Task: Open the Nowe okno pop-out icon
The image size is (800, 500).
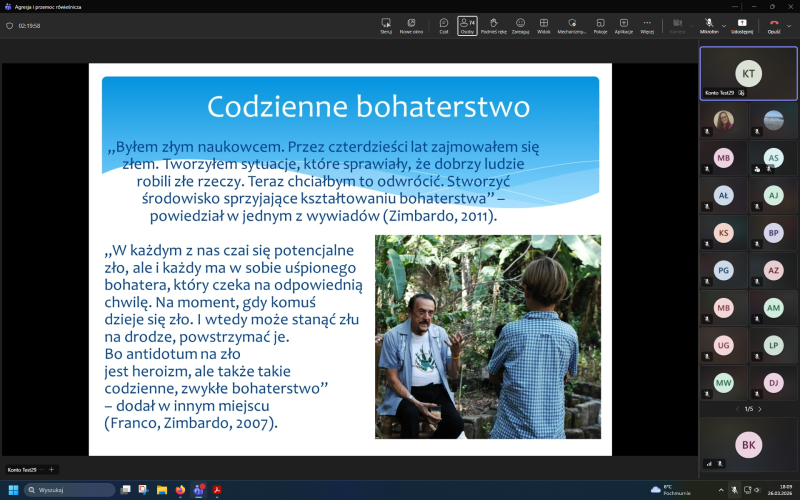Action: tap(411, 25)
